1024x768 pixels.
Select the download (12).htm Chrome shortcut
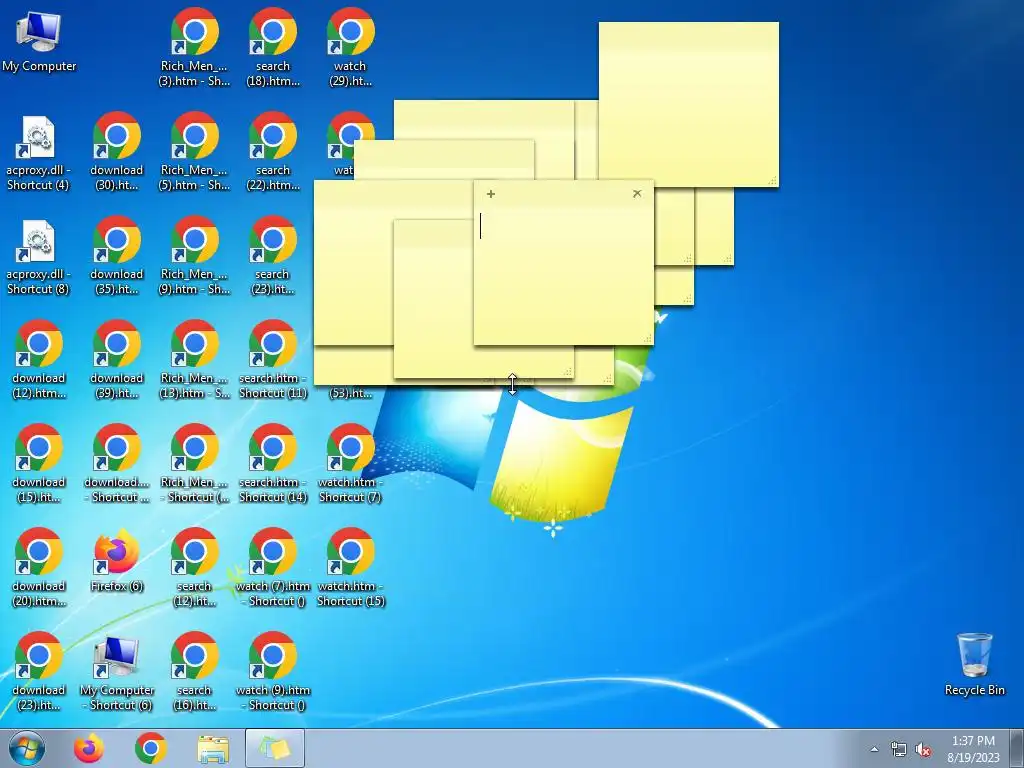(x=39, y=360)
